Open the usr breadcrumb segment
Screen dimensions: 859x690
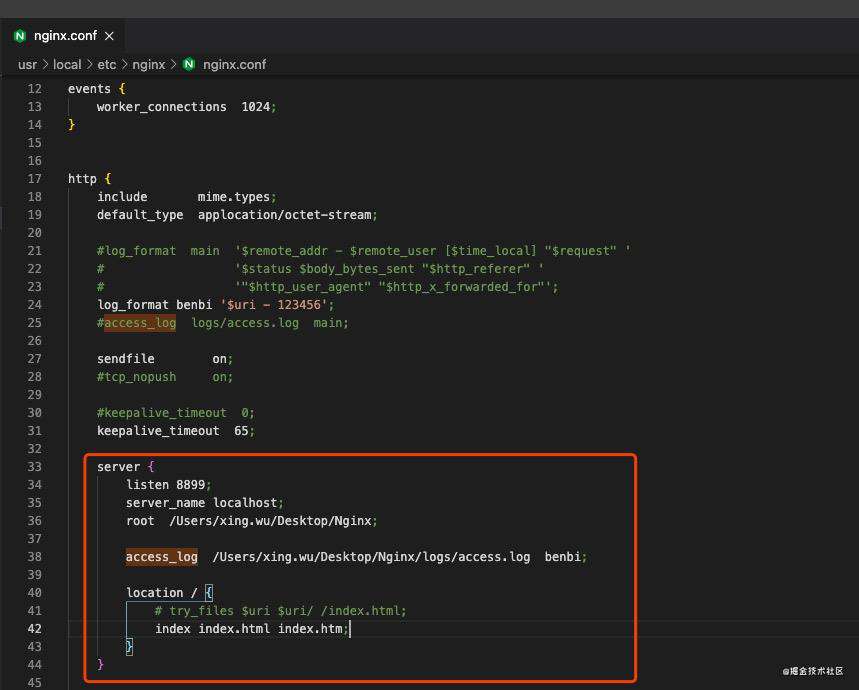(x=27, y=65)
